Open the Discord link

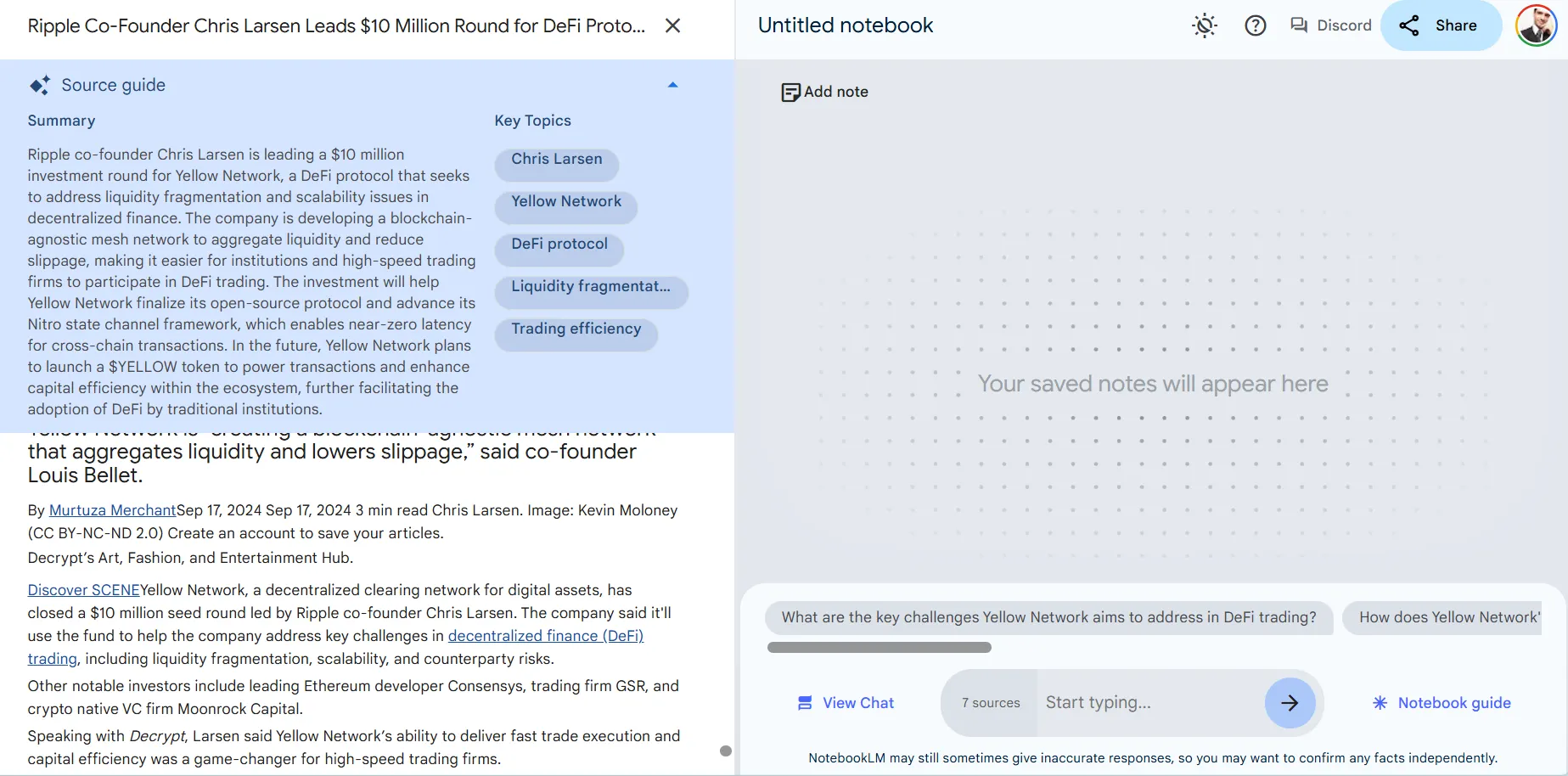1330,25
